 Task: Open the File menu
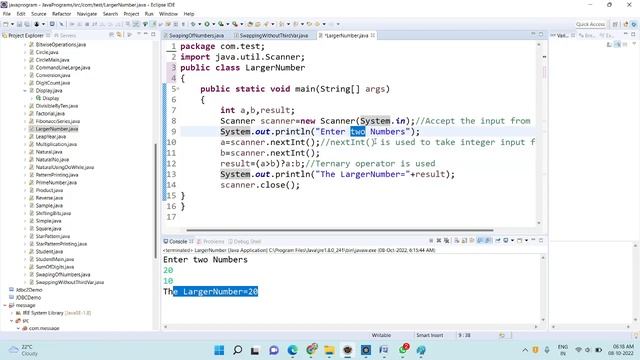7,14
